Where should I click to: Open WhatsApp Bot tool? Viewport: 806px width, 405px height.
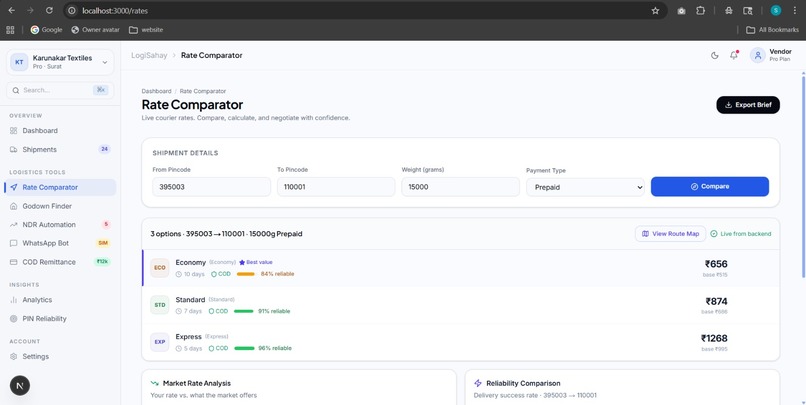[x=60, y=243]
